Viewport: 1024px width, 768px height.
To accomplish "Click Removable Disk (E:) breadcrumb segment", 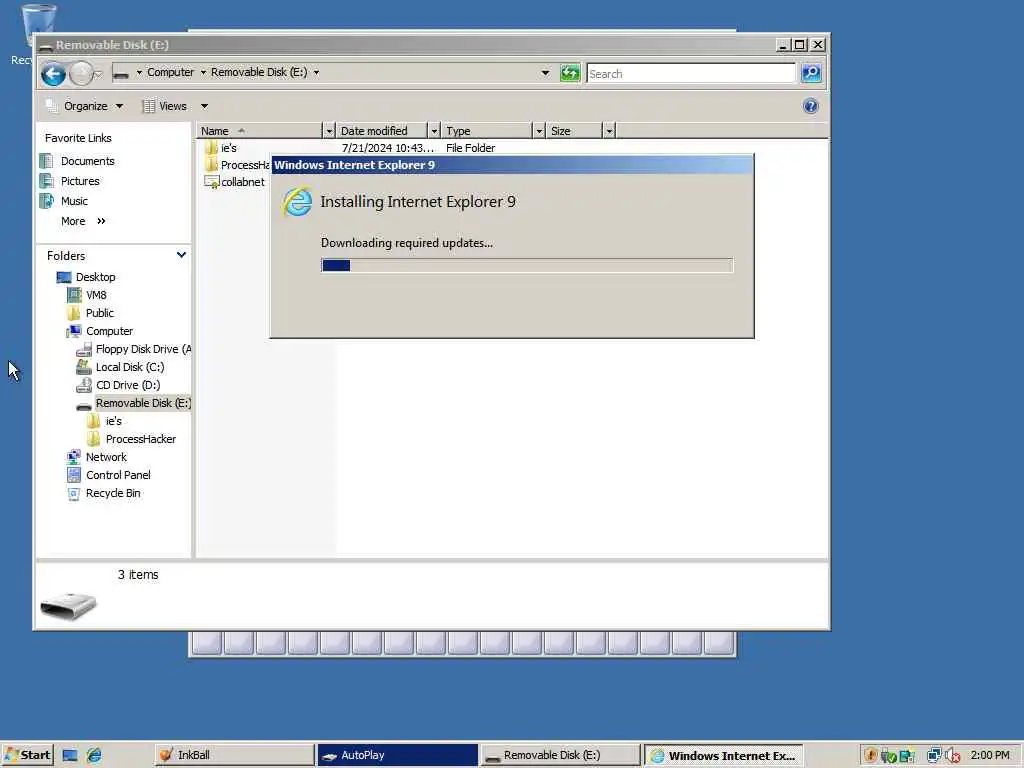I will (259, 72).
